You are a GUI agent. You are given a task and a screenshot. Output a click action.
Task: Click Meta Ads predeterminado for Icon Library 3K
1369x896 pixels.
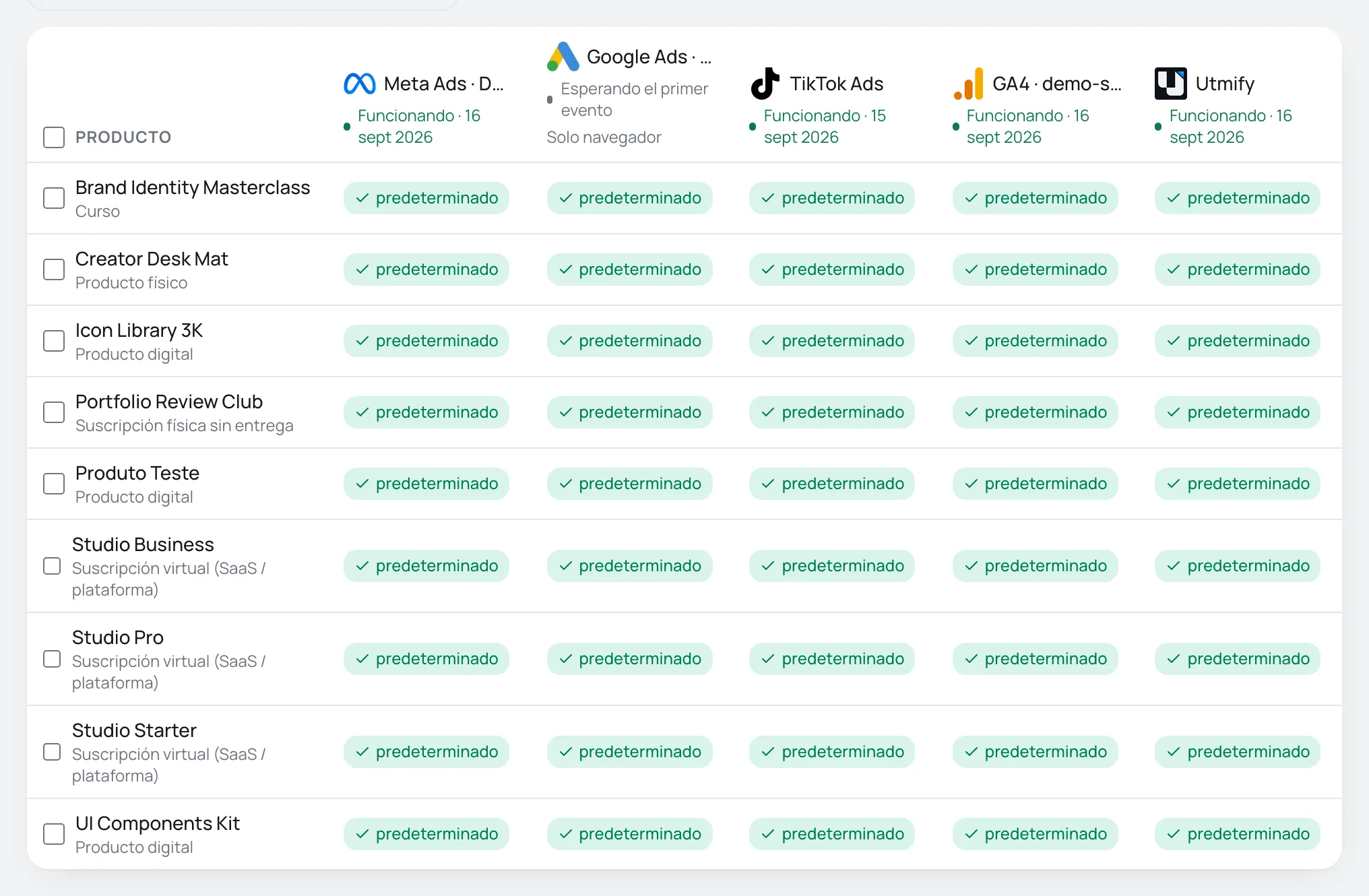426,341
